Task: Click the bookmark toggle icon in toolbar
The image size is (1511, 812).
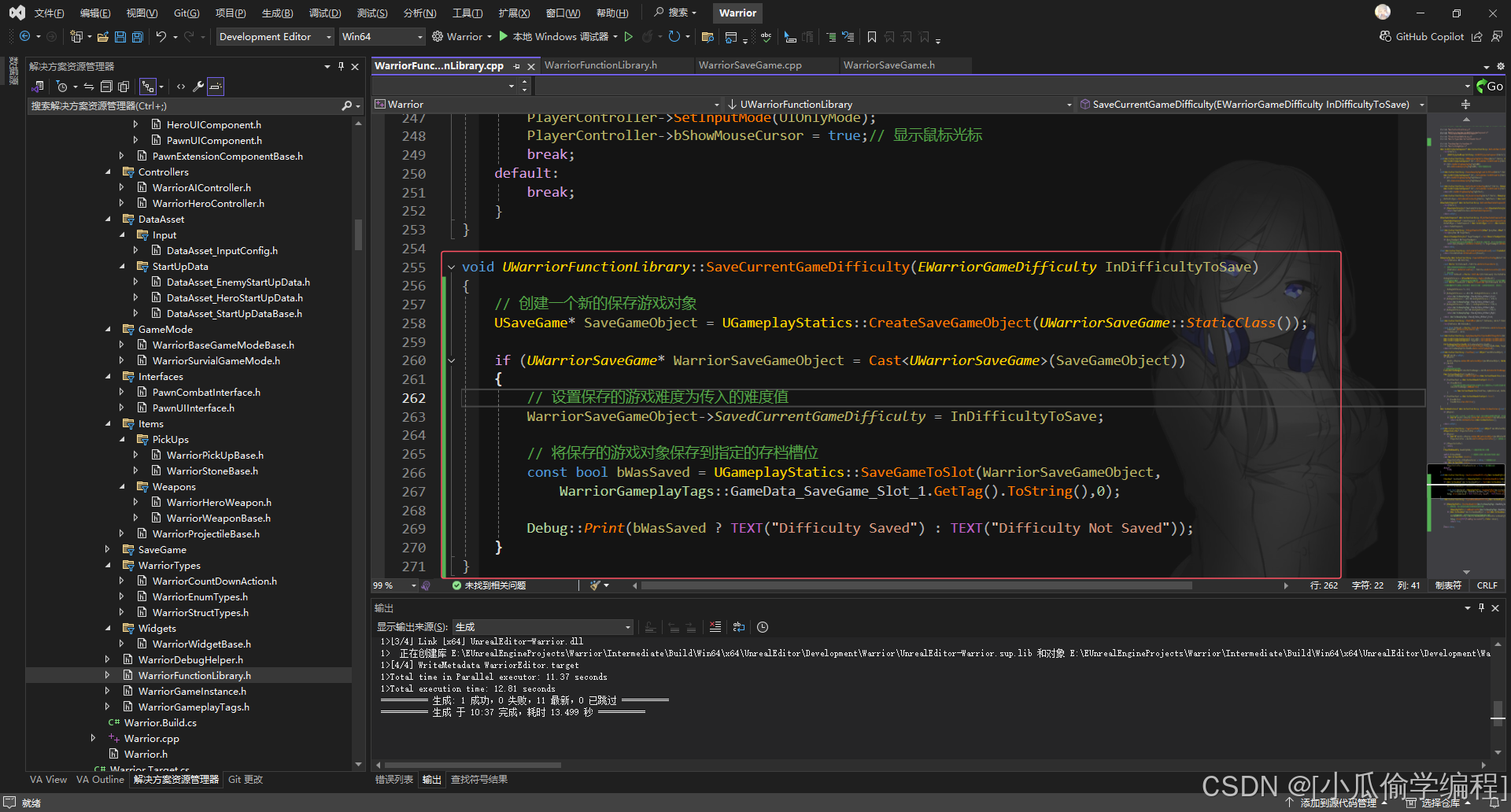Action: (871, 37)
